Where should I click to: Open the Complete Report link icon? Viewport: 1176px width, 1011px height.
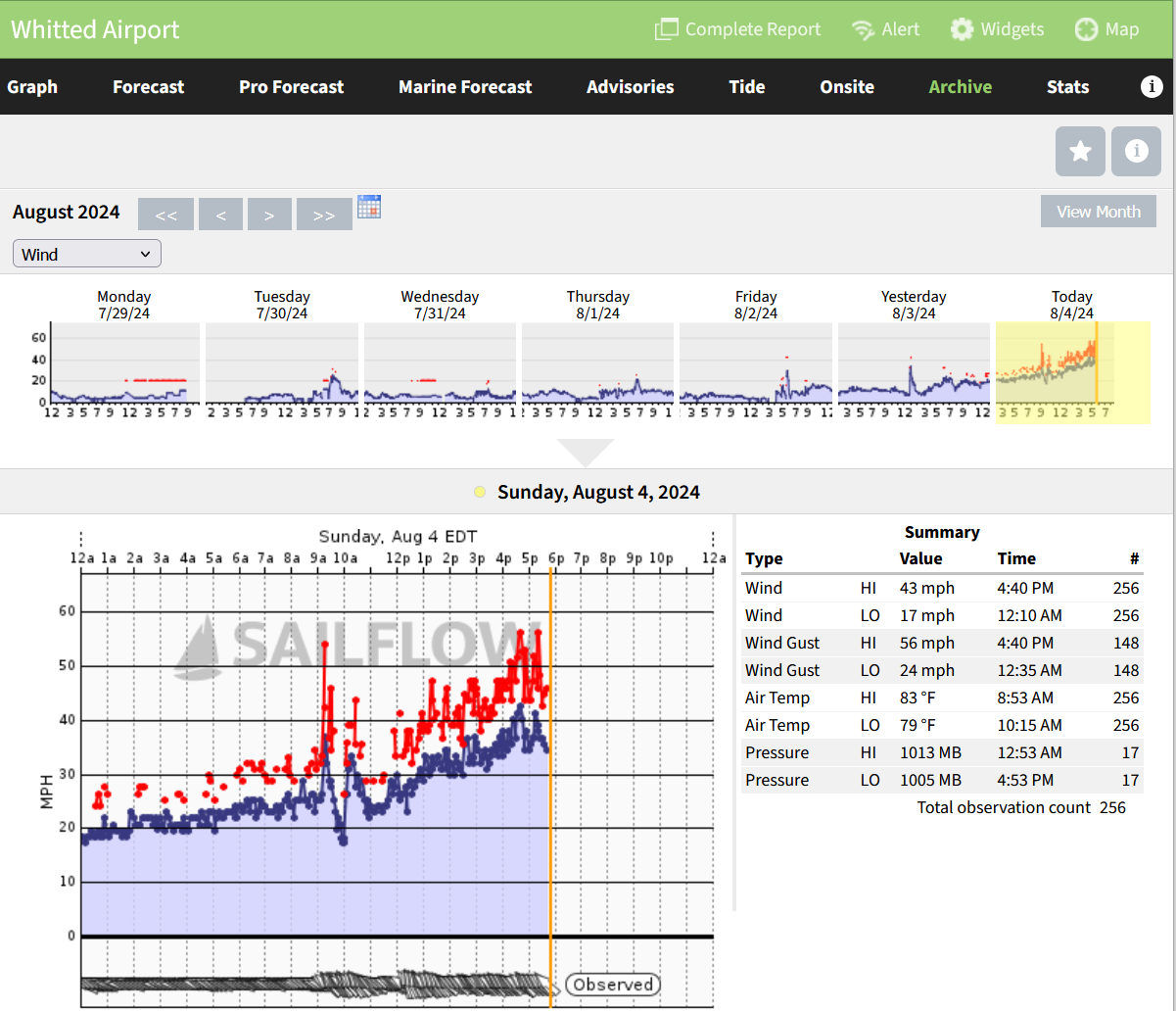tap(666, 29)
